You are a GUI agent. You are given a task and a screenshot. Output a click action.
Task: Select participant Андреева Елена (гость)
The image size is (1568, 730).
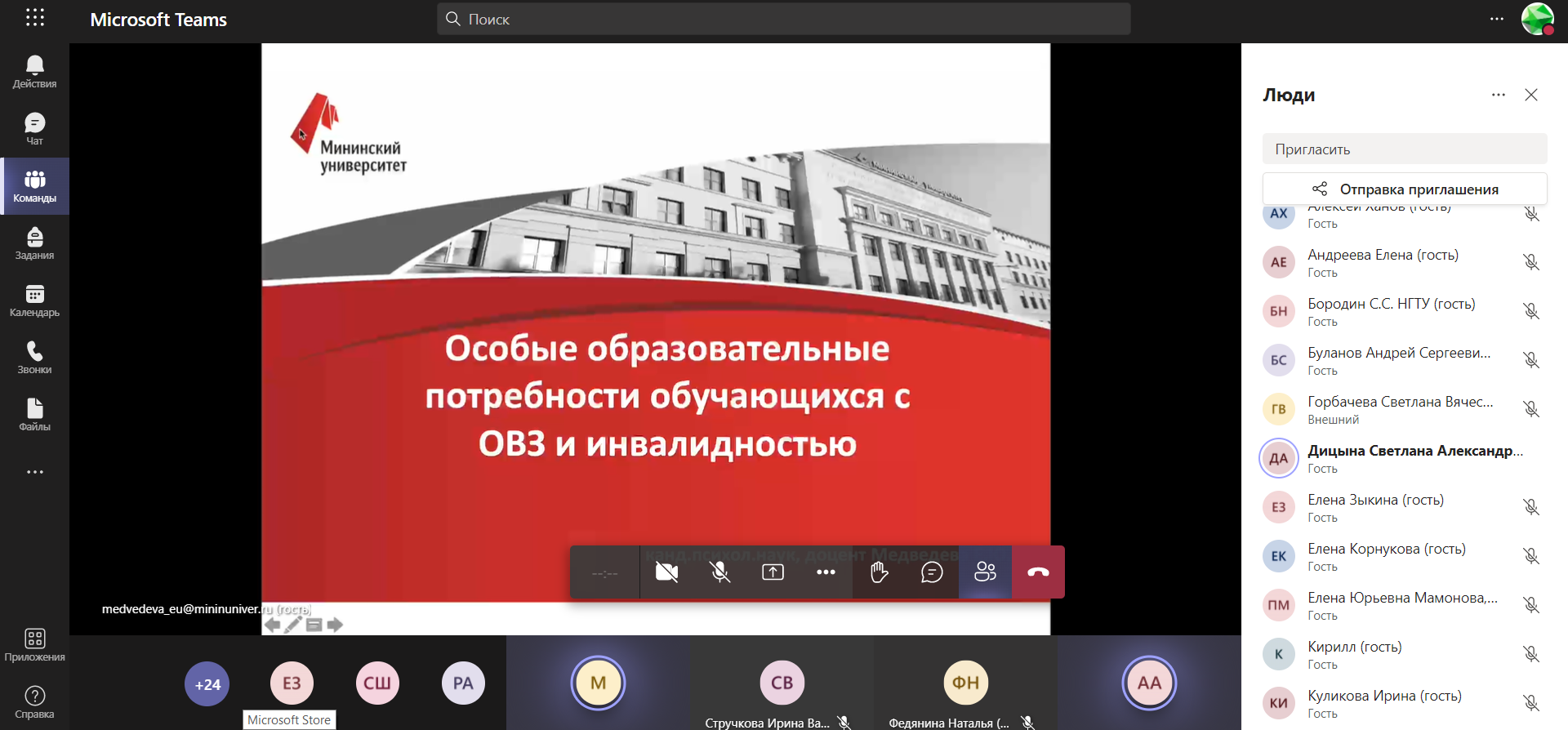[1405, 262]
